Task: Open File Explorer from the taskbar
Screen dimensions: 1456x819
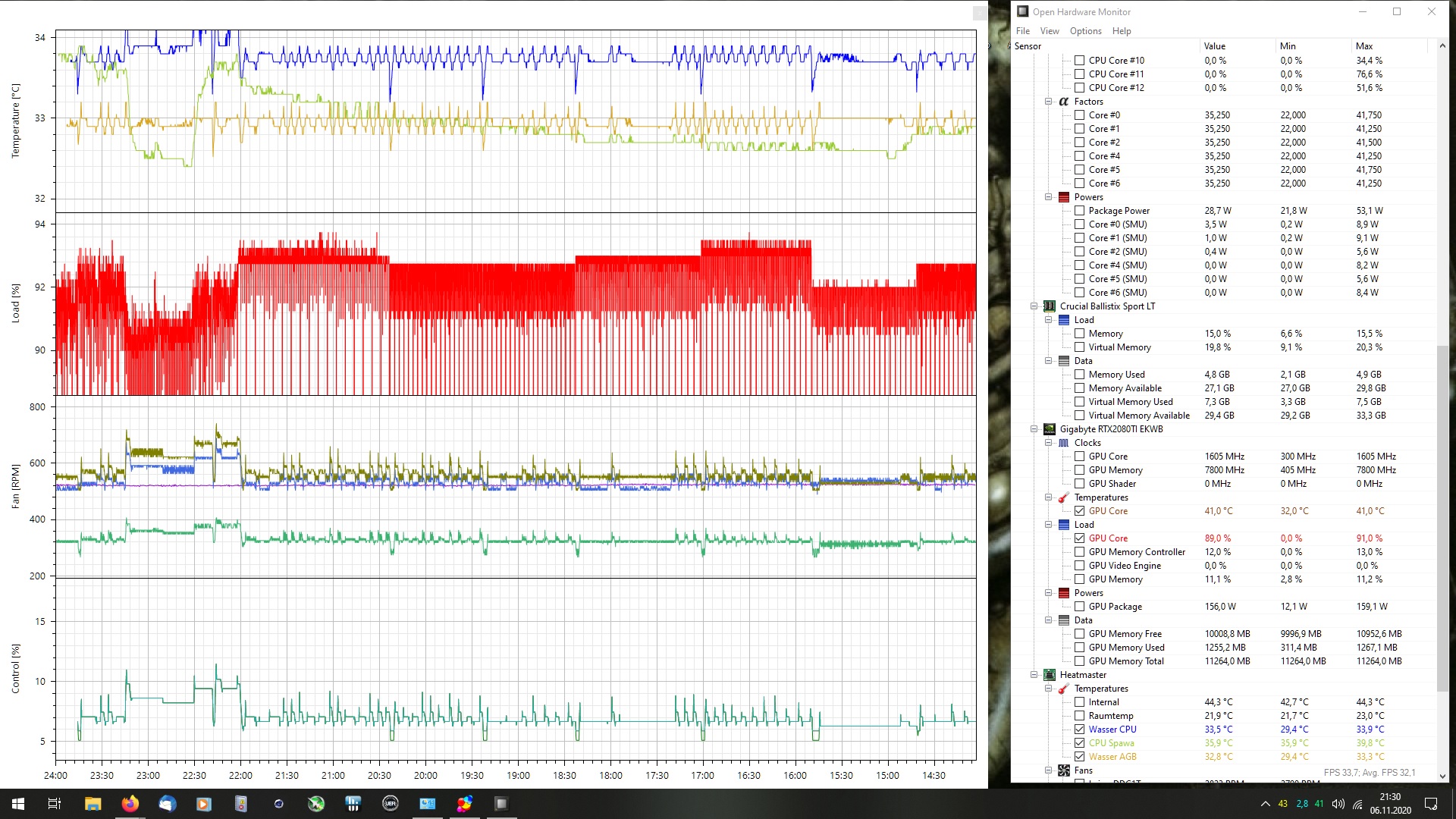Action: coord(93,804)
